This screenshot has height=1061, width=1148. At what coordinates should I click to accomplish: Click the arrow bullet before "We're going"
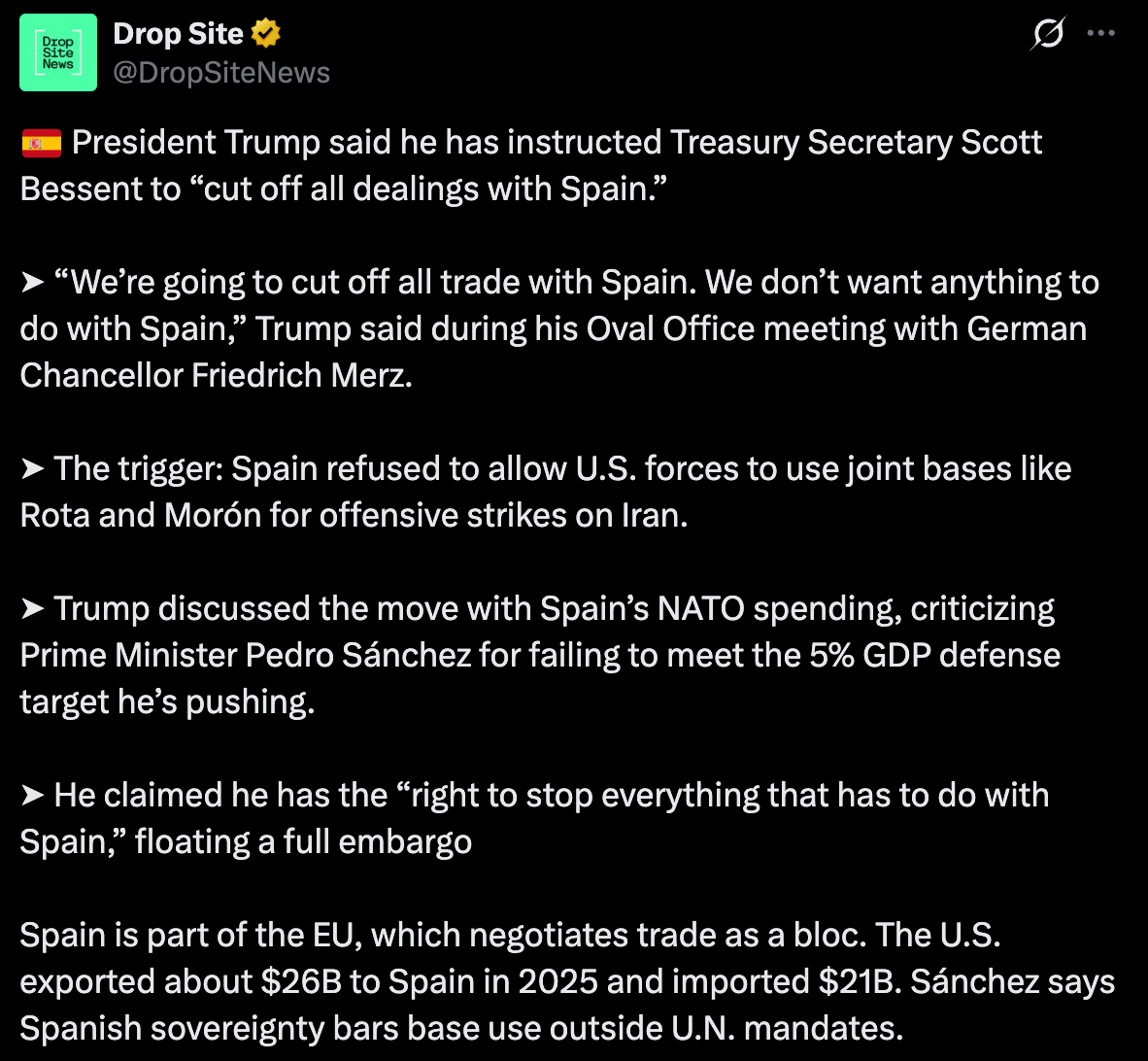pos(33,283)
